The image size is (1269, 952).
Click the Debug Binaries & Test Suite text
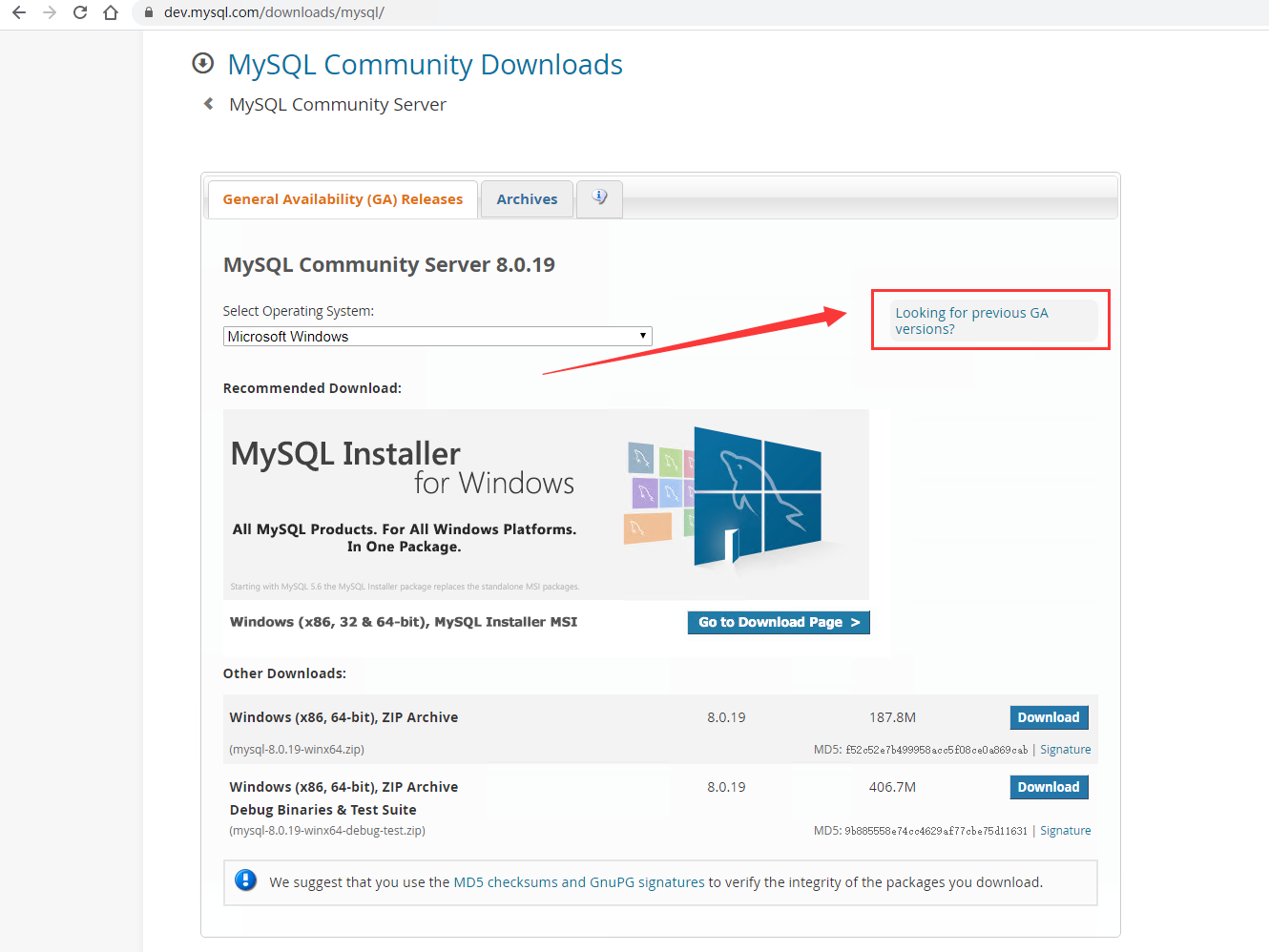pyautogui.click(x=322, y=810)
